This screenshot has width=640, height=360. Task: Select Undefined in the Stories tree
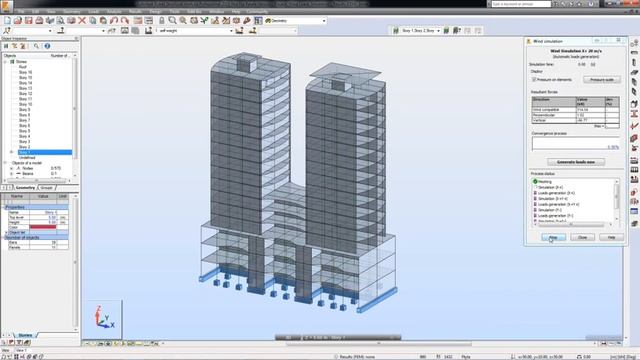(x=27, y=158)
